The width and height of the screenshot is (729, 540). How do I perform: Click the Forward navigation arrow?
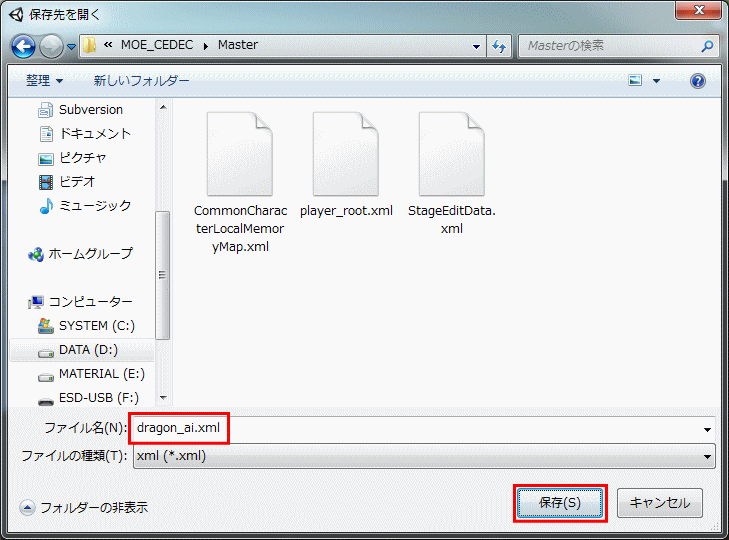(51, 46)
